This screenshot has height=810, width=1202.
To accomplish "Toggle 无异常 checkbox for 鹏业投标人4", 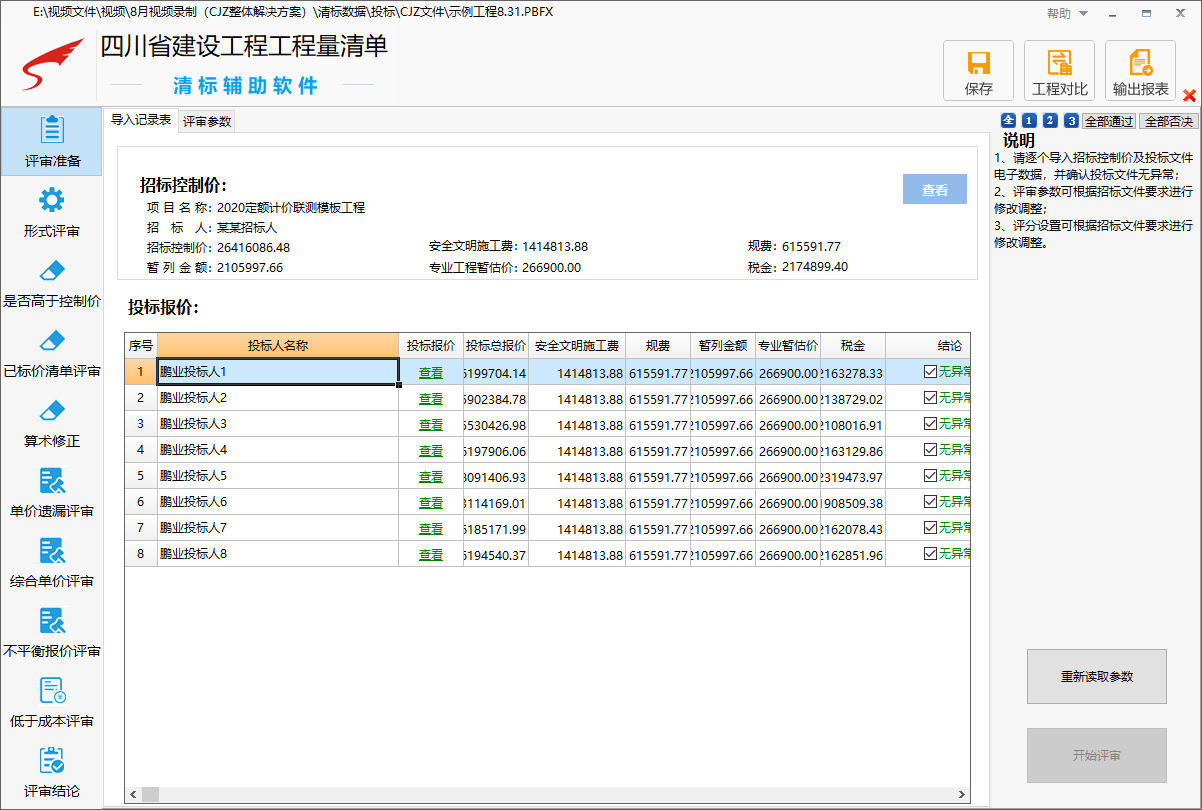I will 931,450.
